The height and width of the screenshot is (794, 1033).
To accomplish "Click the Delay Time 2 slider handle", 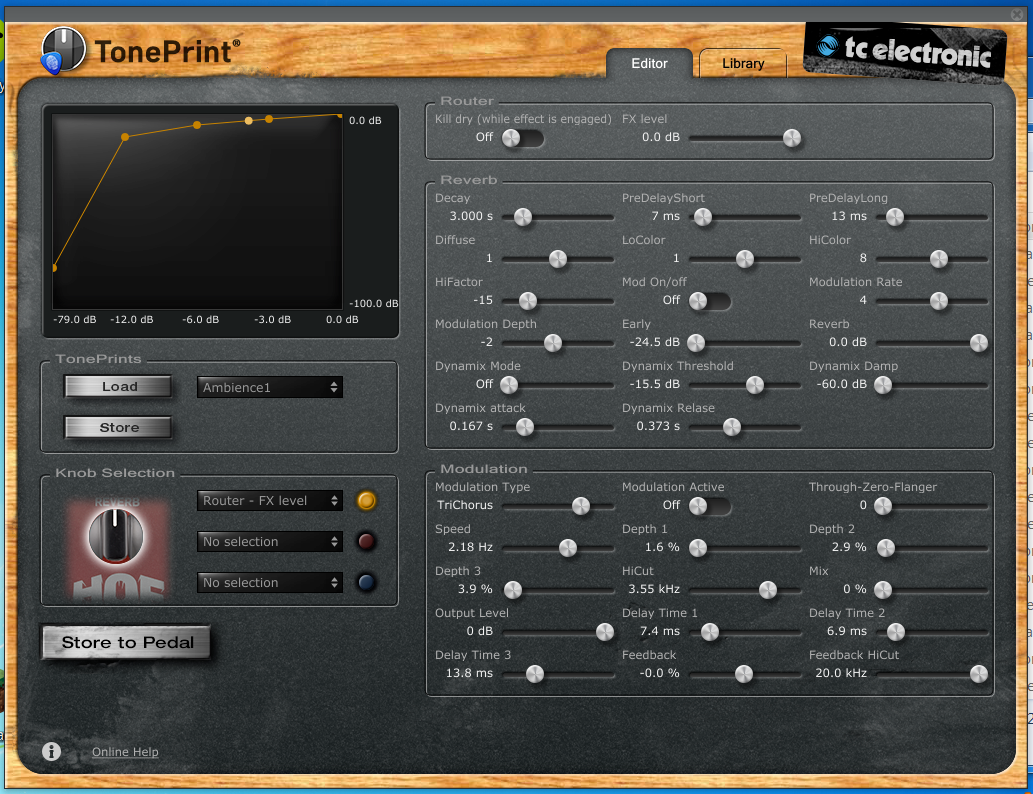I will click(896, 632).
